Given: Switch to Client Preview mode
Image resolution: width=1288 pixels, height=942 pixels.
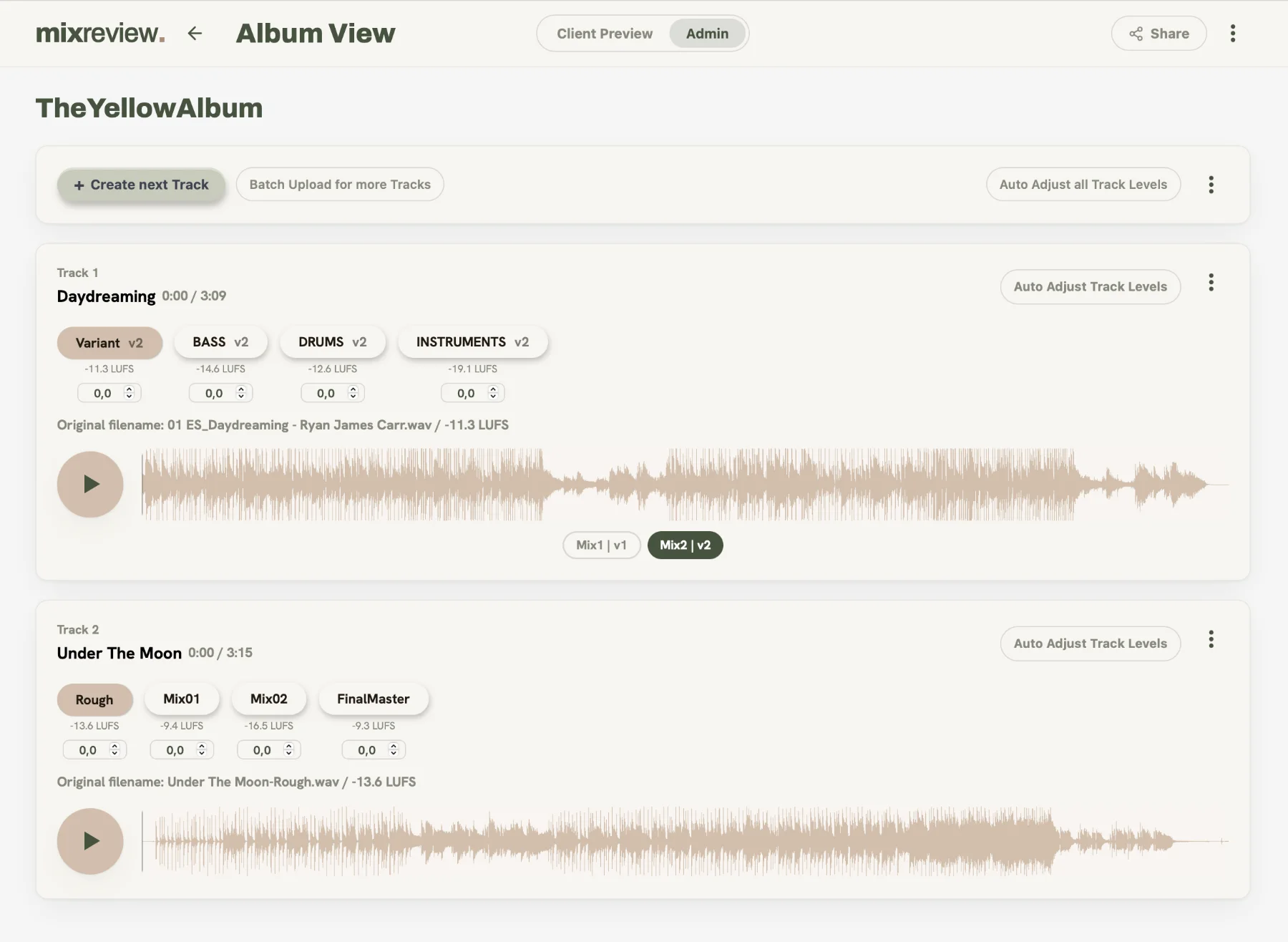Looking at the screenshot, I should click(x=605, y=34).
